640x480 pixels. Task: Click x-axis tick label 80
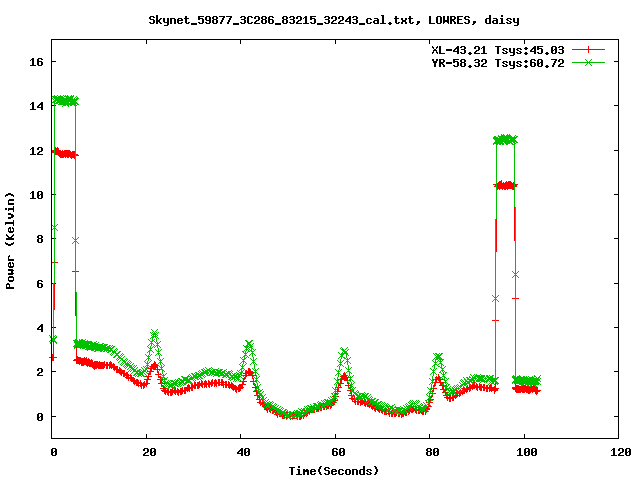pos(432,452)
